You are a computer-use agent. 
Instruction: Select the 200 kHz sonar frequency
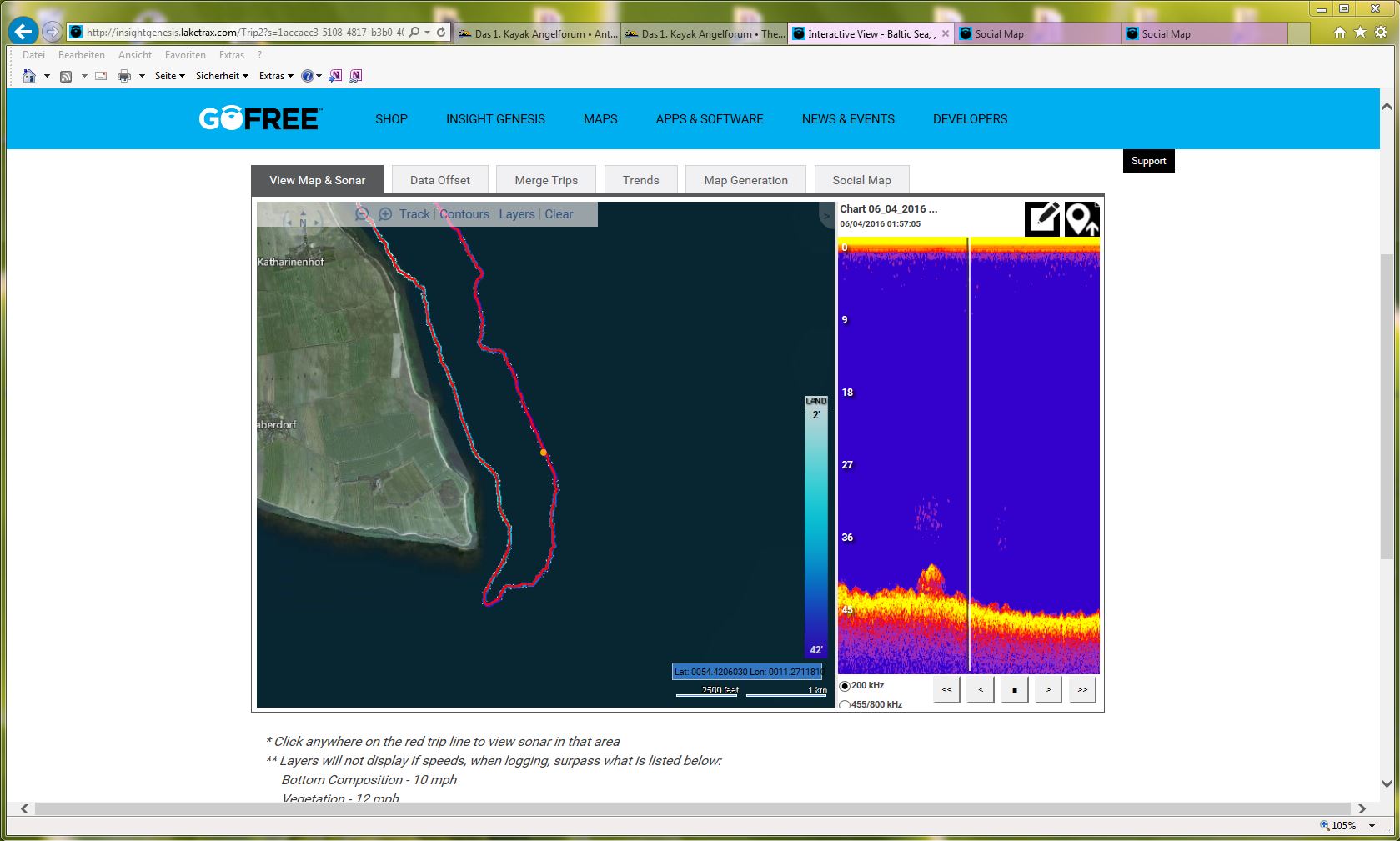coord(845,686)
